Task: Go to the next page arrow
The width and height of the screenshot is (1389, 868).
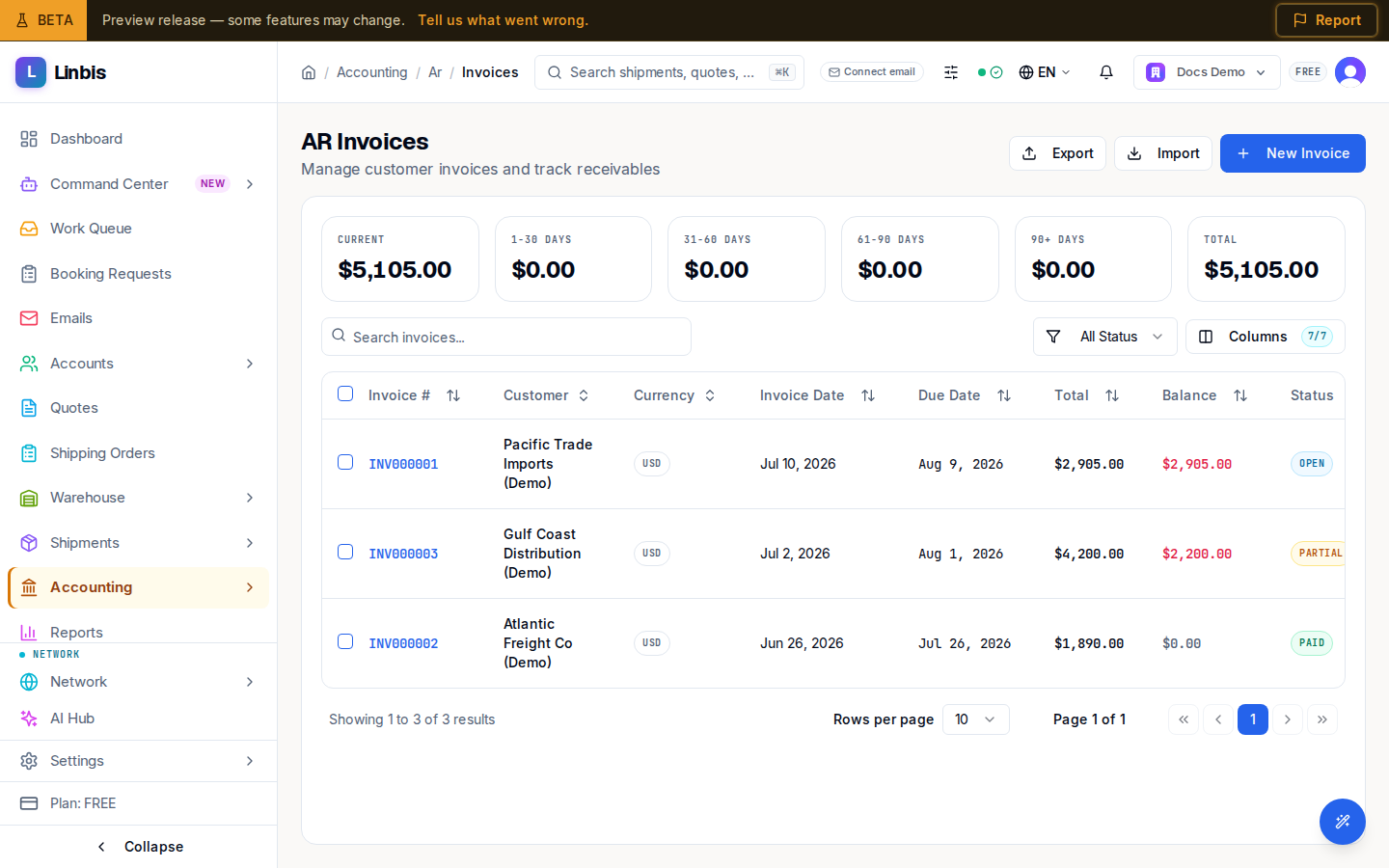Action: pyautogui.click(x=1288, y=719)
